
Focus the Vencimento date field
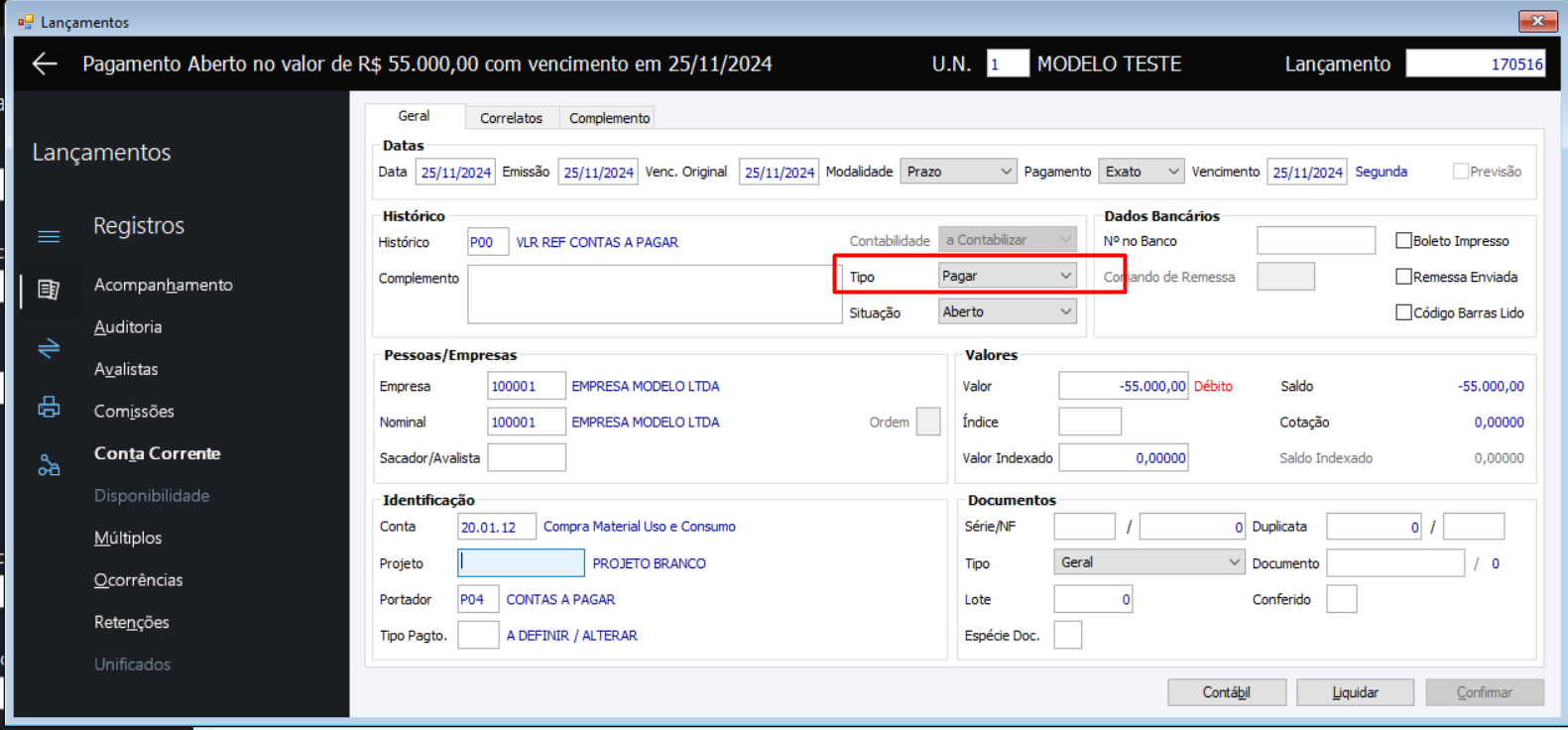coord(1307,172)
